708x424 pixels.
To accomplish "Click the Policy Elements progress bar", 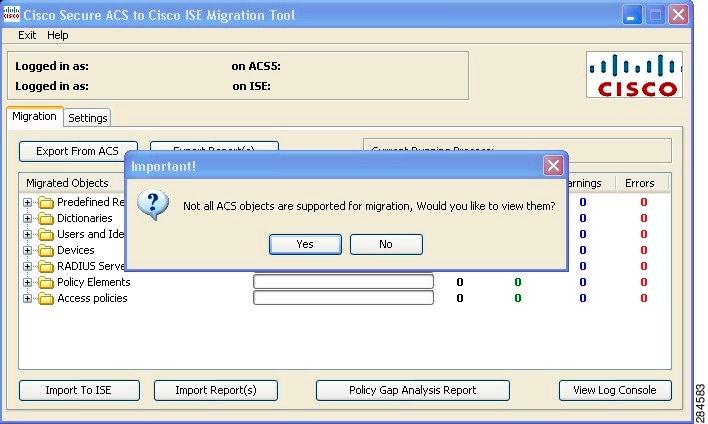I will pos(344,282).
